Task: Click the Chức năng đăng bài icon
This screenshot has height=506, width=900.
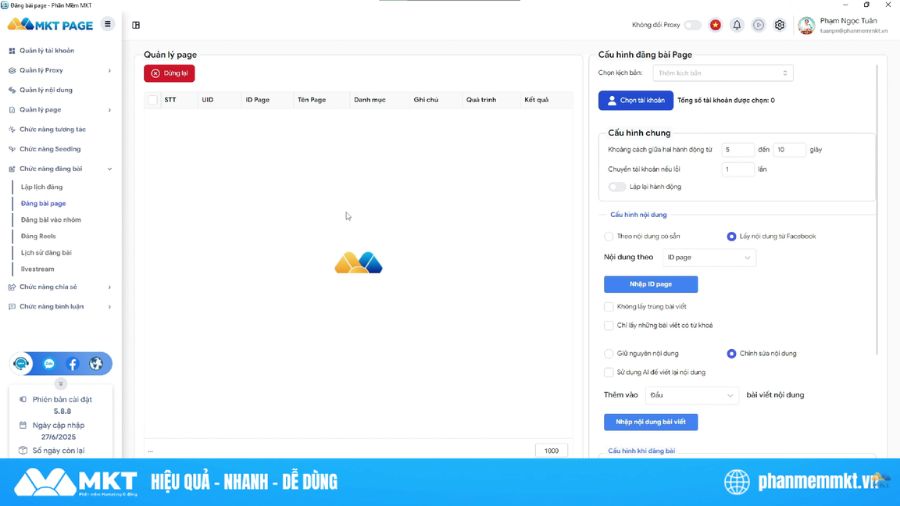Action: click(x=12, y=169)
